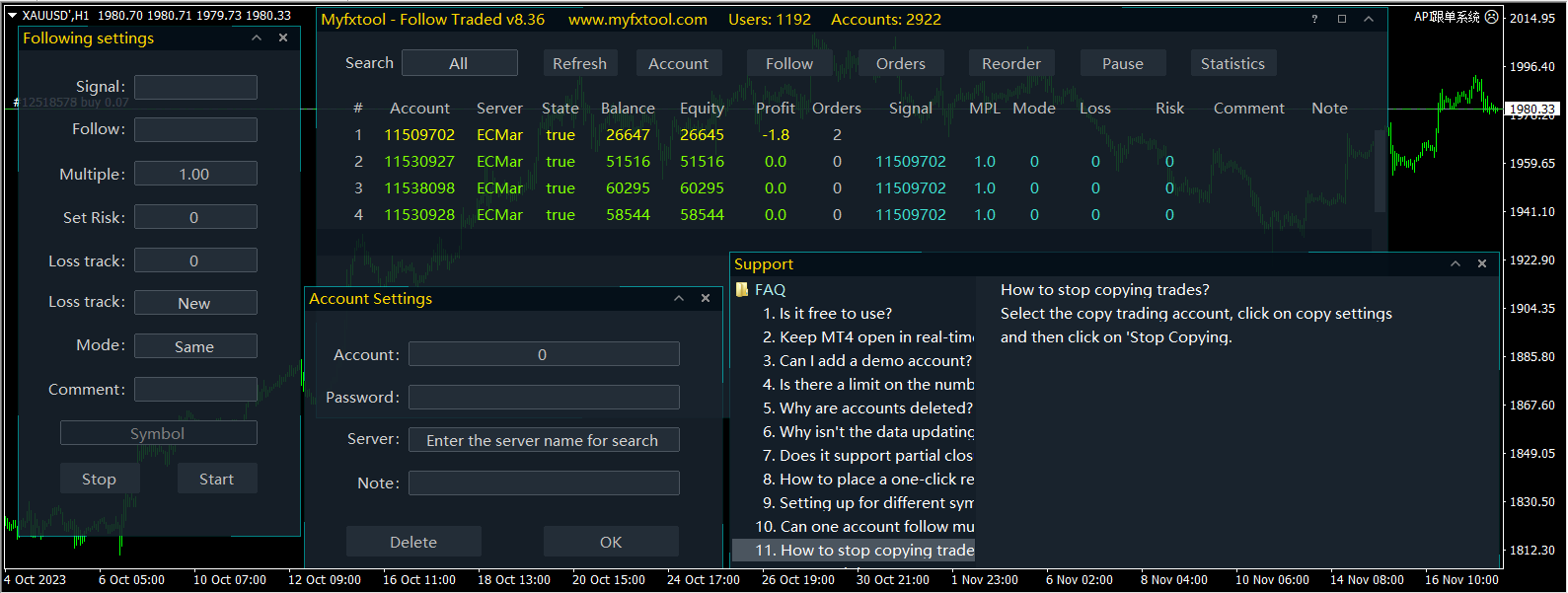
Task: Toggle the Mode option showing Same
Action: tap(195, 346)
